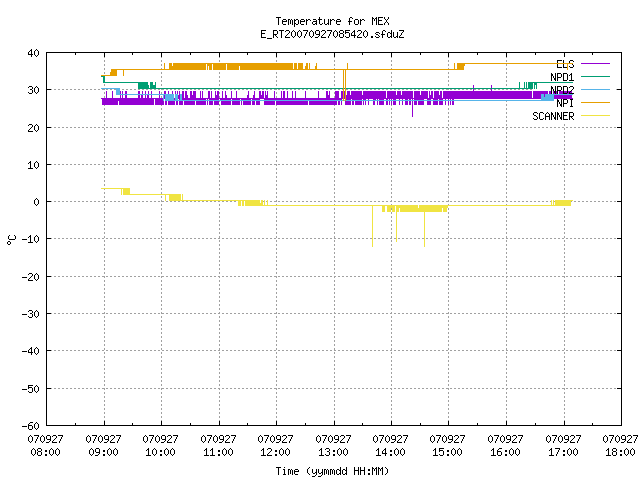Click the x-axis tick label 17:00
Screen dimensions: 640x480
(x=564, y=452)
